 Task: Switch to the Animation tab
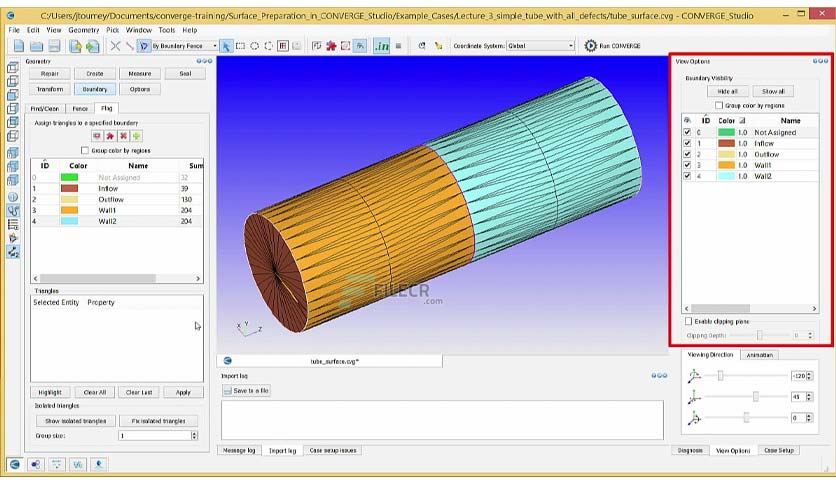[x=759, y=355]
